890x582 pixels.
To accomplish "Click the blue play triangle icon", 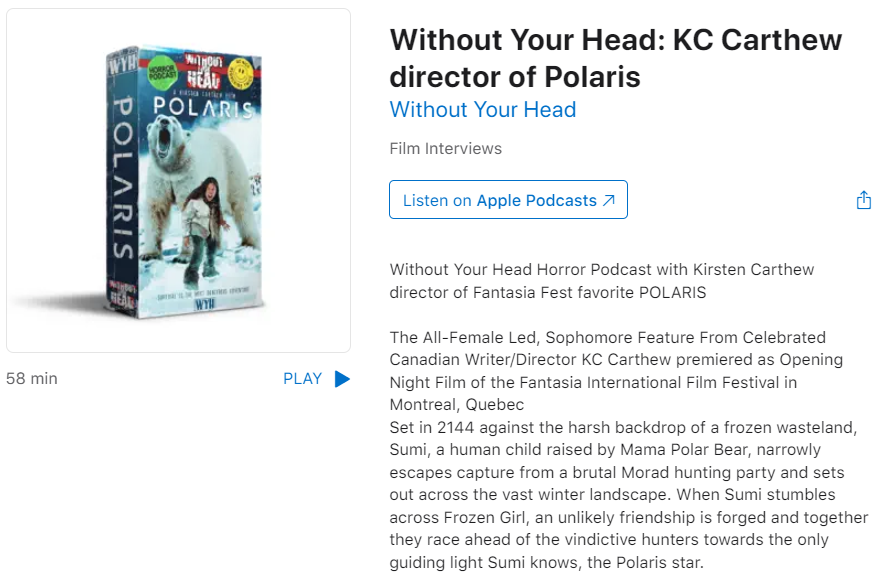I will pyautogui.click(x=342, y=379).
